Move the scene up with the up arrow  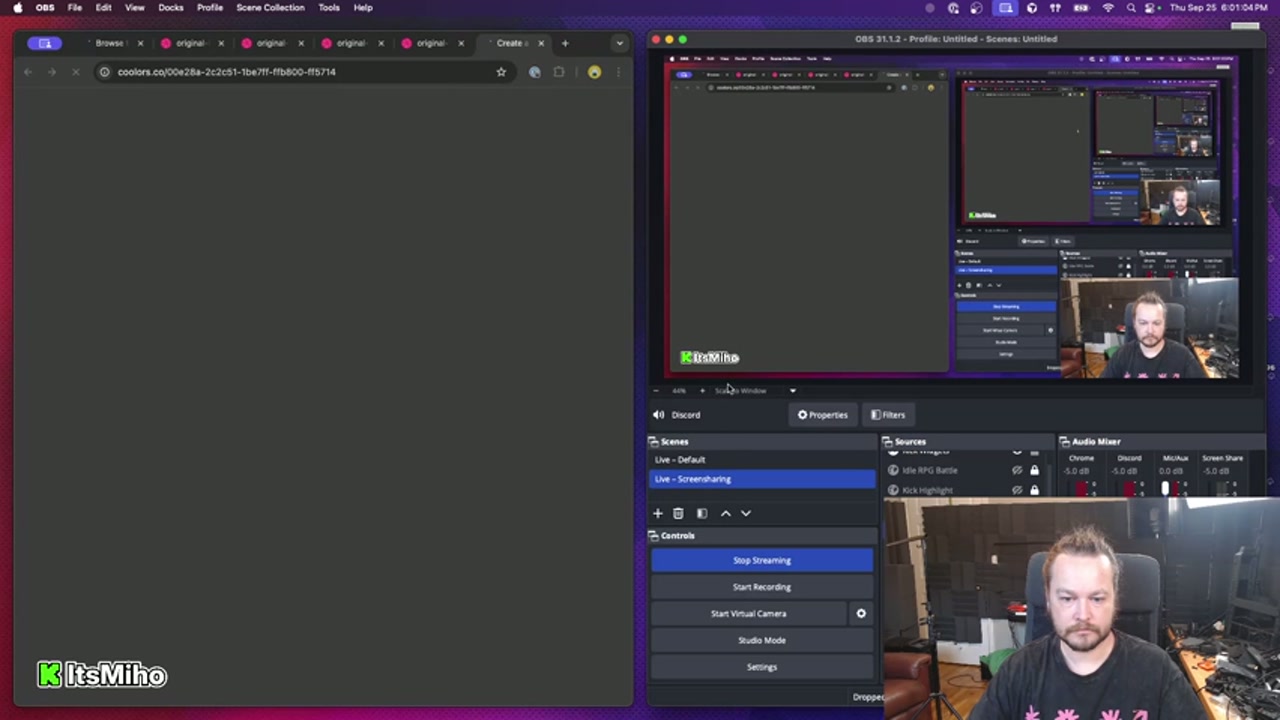[726, 513]
